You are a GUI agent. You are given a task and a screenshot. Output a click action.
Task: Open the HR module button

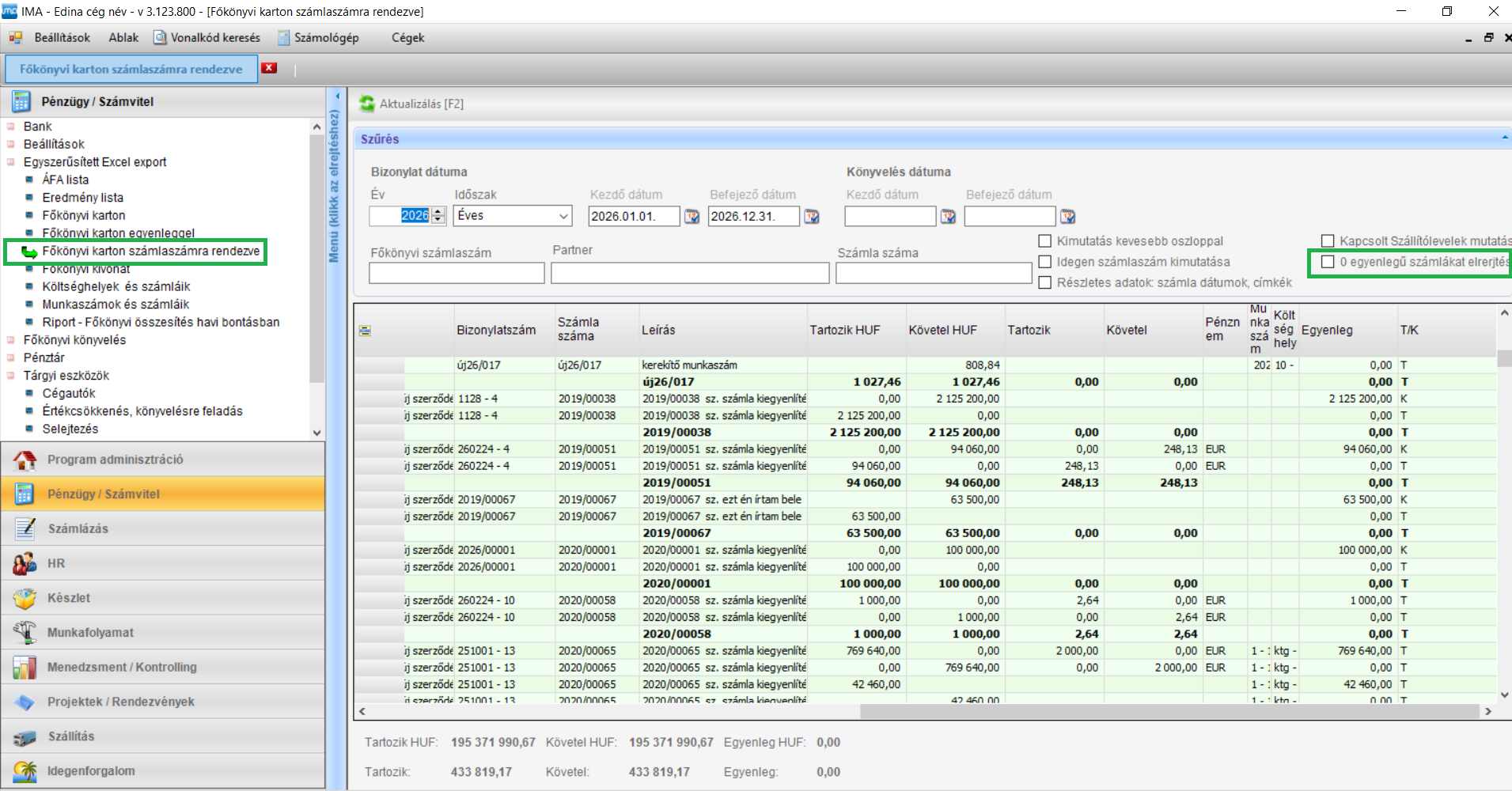click(x=55, y=563)
